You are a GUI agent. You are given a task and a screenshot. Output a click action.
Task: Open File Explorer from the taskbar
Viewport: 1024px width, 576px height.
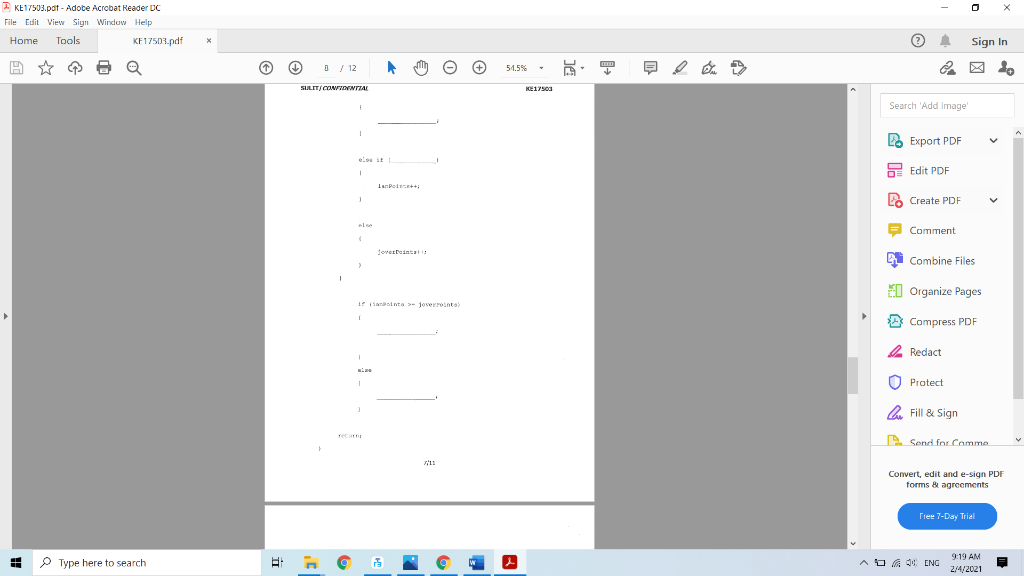pos(311,562)
